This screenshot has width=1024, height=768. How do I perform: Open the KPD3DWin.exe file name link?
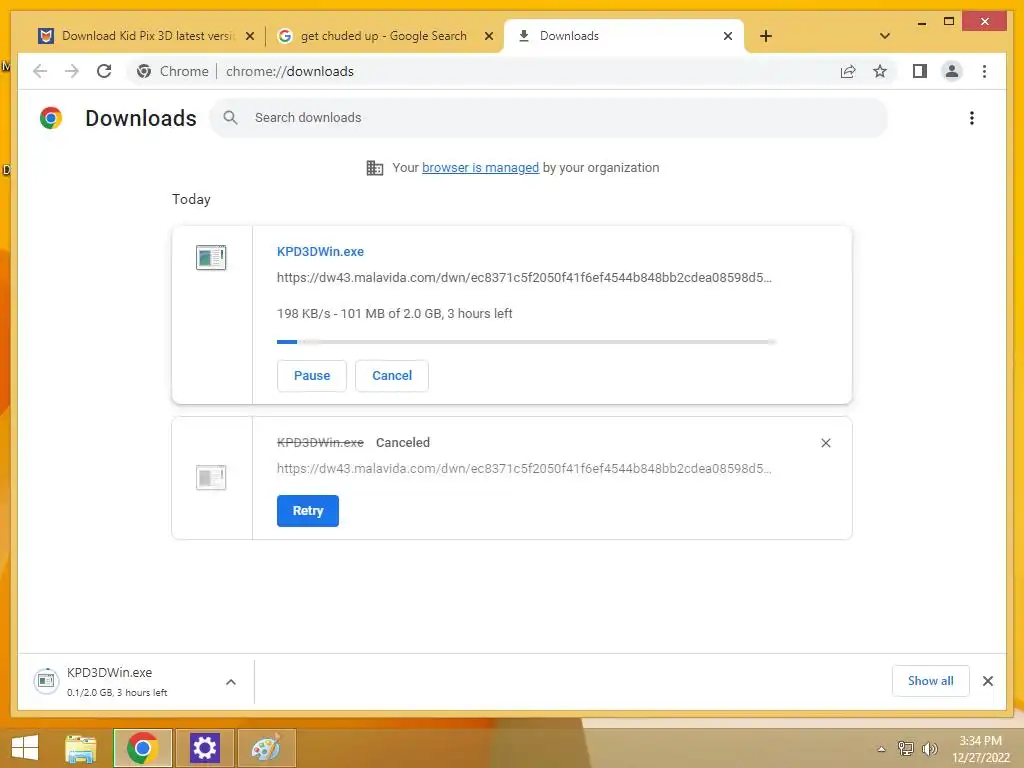click(320, 251)
